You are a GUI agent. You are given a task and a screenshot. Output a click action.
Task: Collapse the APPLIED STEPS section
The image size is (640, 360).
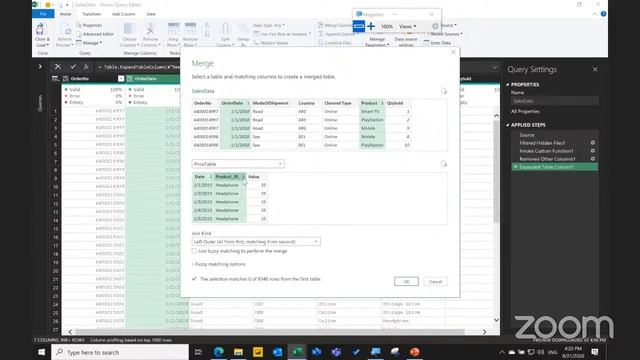pyautogui.click(x=508, y=125)
